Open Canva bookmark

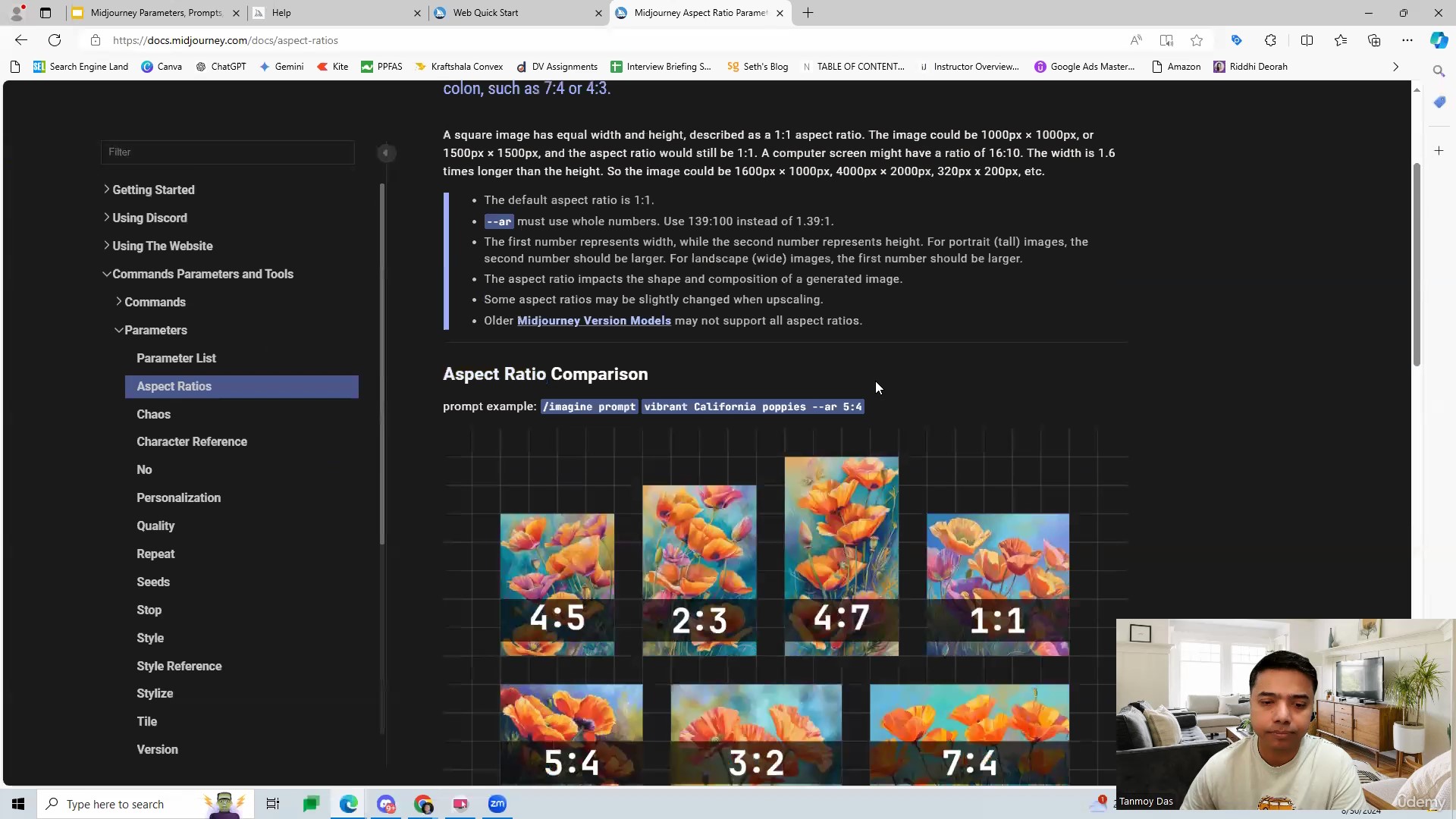162,67
